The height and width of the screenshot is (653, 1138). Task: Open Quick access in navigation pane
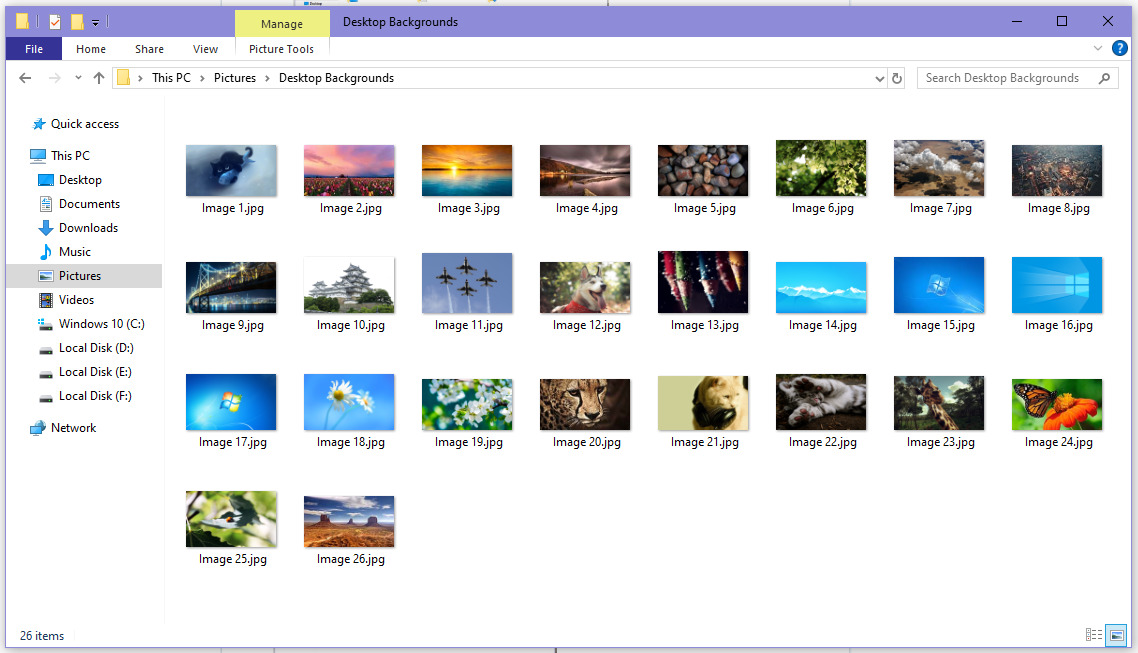click(84, 124)
